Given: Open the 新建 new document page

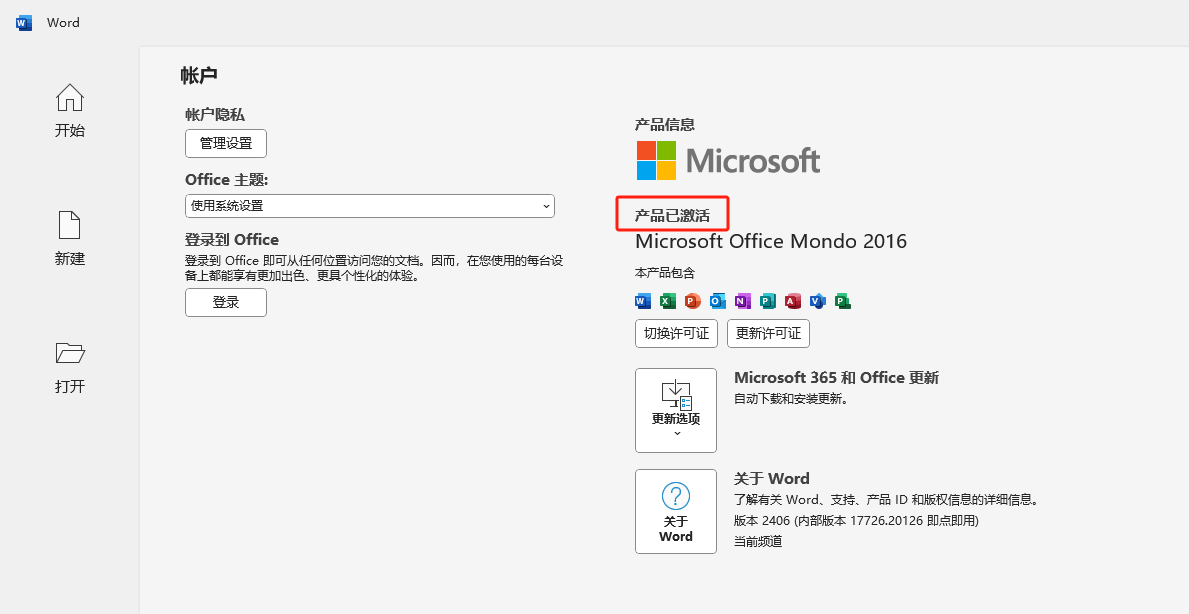Looking at the screenshot, I should pyautogui.click(x=70, y=239).
